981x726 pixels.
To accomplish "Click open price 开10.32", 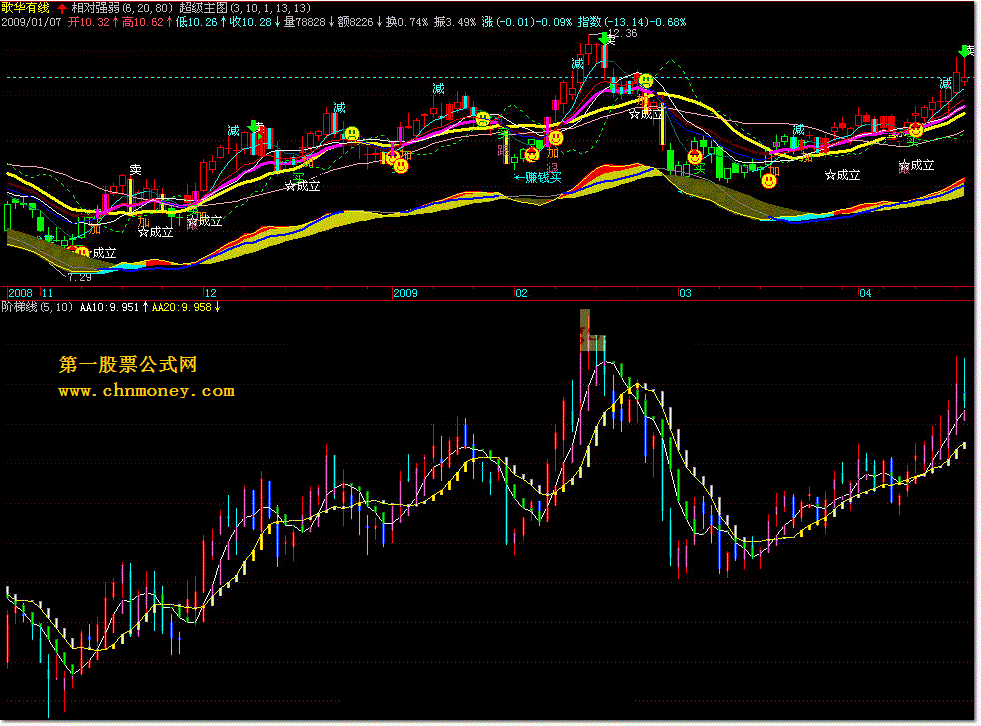I will pos(88,23).
